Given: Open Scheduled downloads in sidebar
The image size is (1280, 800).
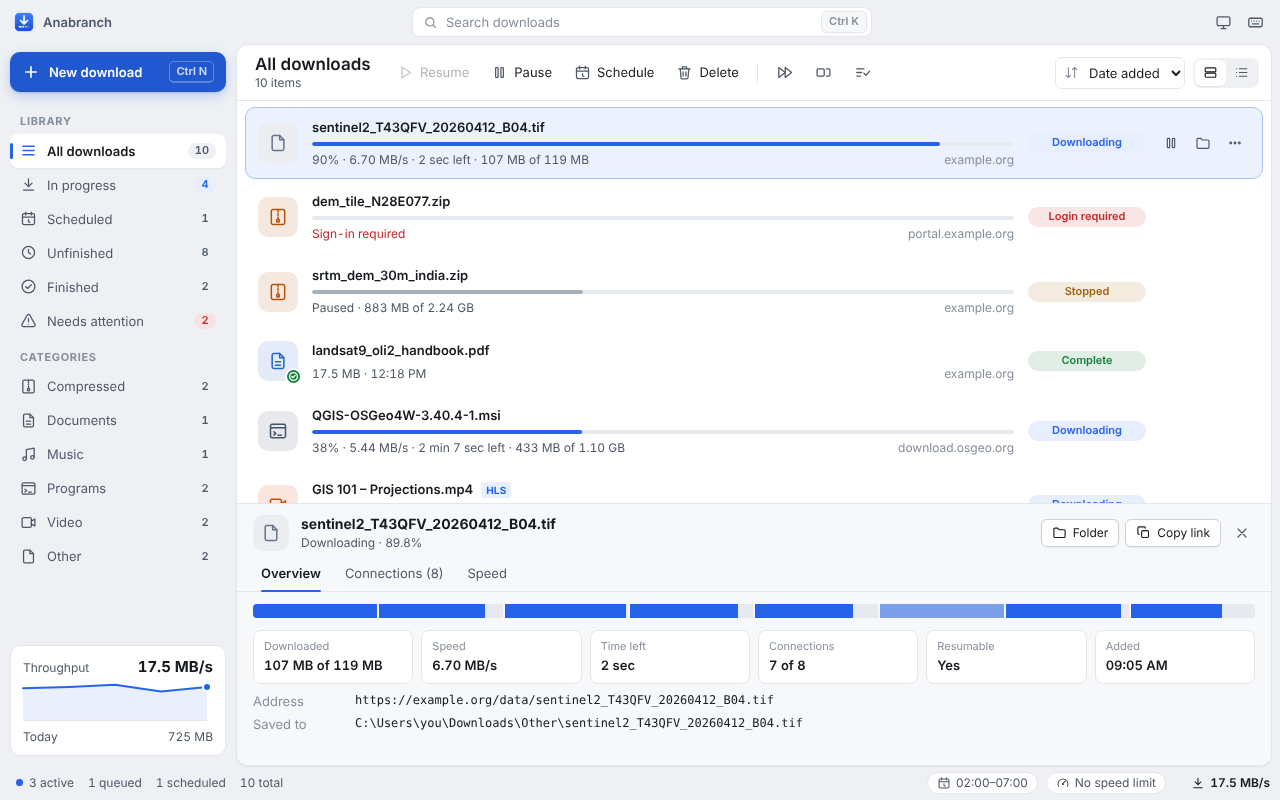Looking at the screenshot, I should coord(118,219).
